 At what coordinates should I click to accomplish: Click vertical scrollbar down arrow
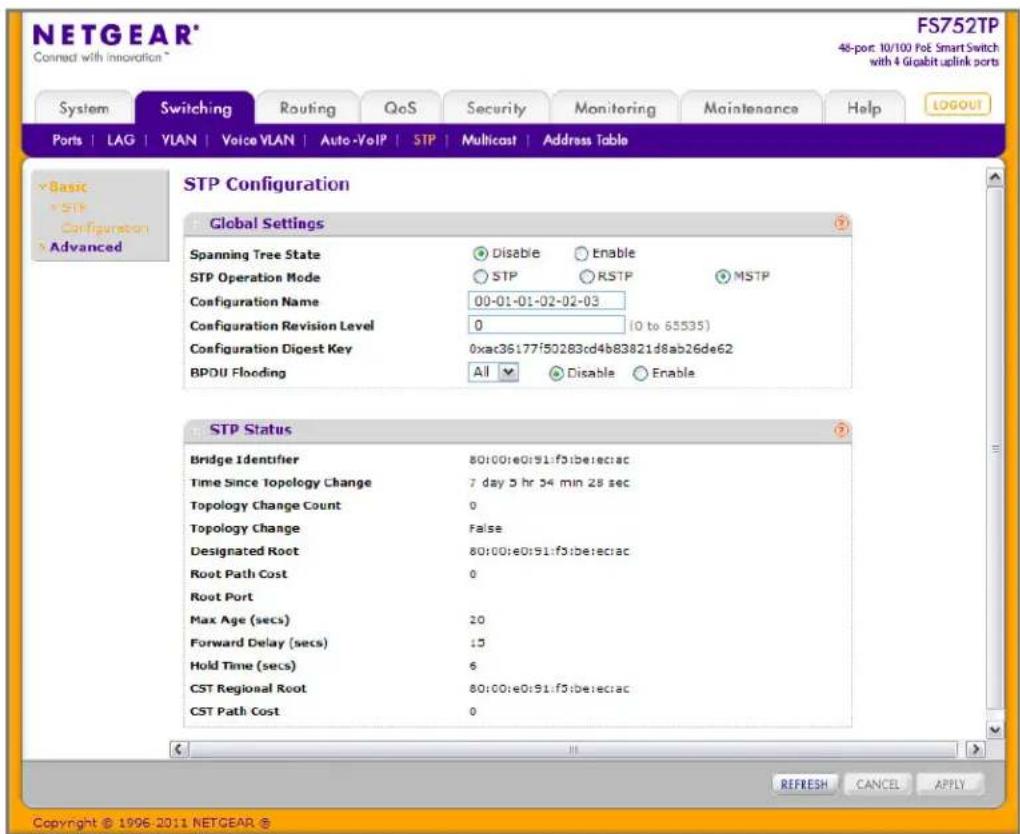click(995, 730)
